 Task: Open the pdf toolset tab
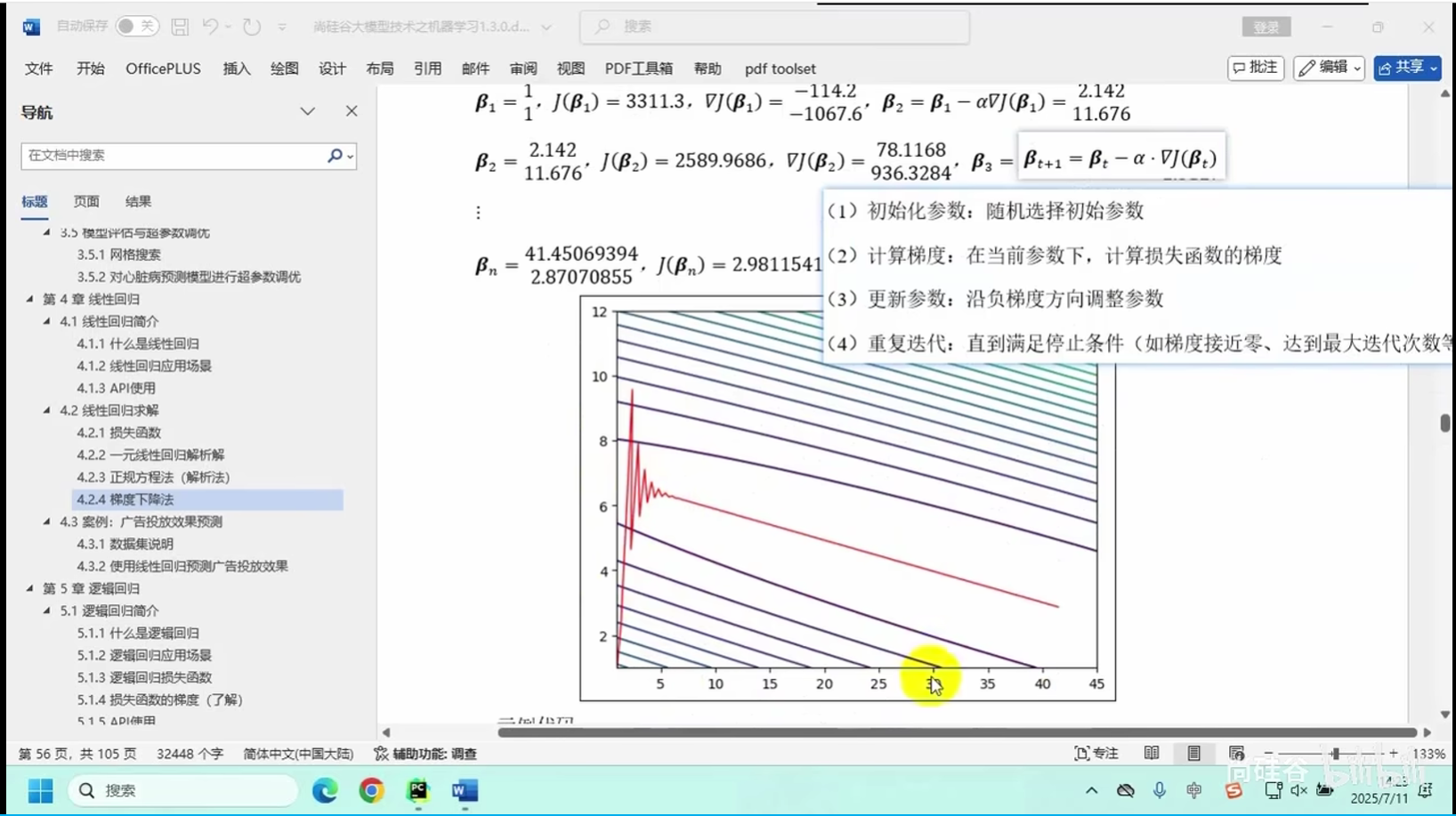point(781,69)
